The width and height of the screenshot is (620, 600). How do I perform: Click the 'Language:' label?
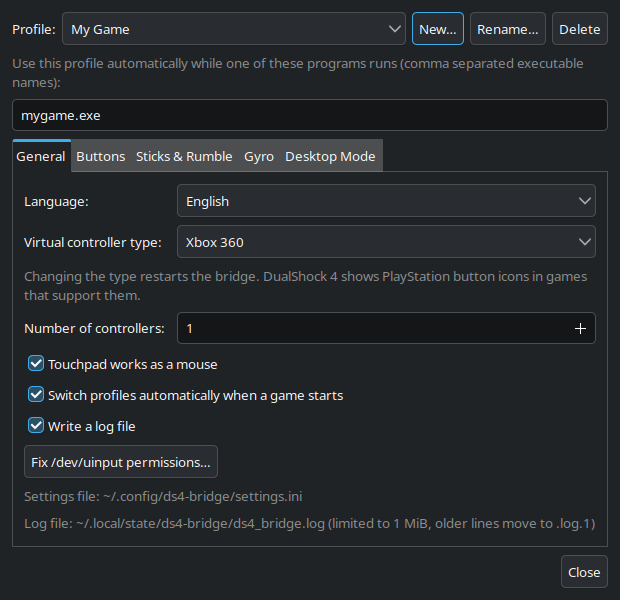pyautogui.click(x=57, y=201)
